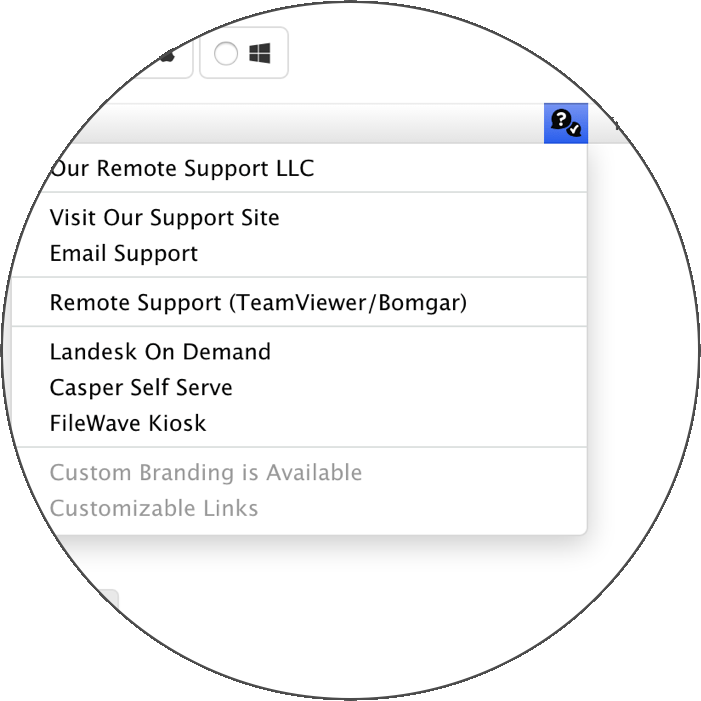Viewport: 701px width, 701px height.
Task: Click the Windows logo icon
Action: [260, 53]
